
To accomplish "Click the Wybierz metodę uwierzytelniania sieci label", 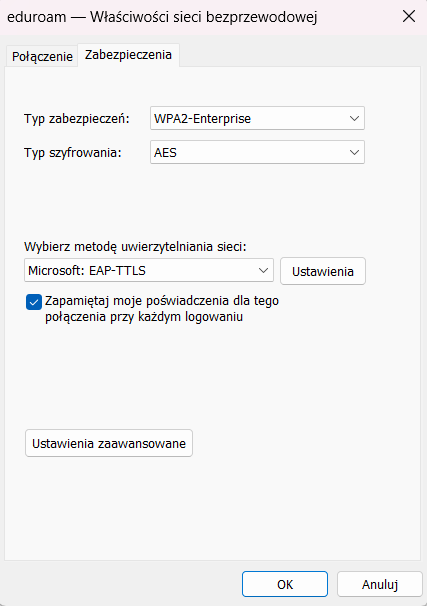I will [x=135, y=247].
